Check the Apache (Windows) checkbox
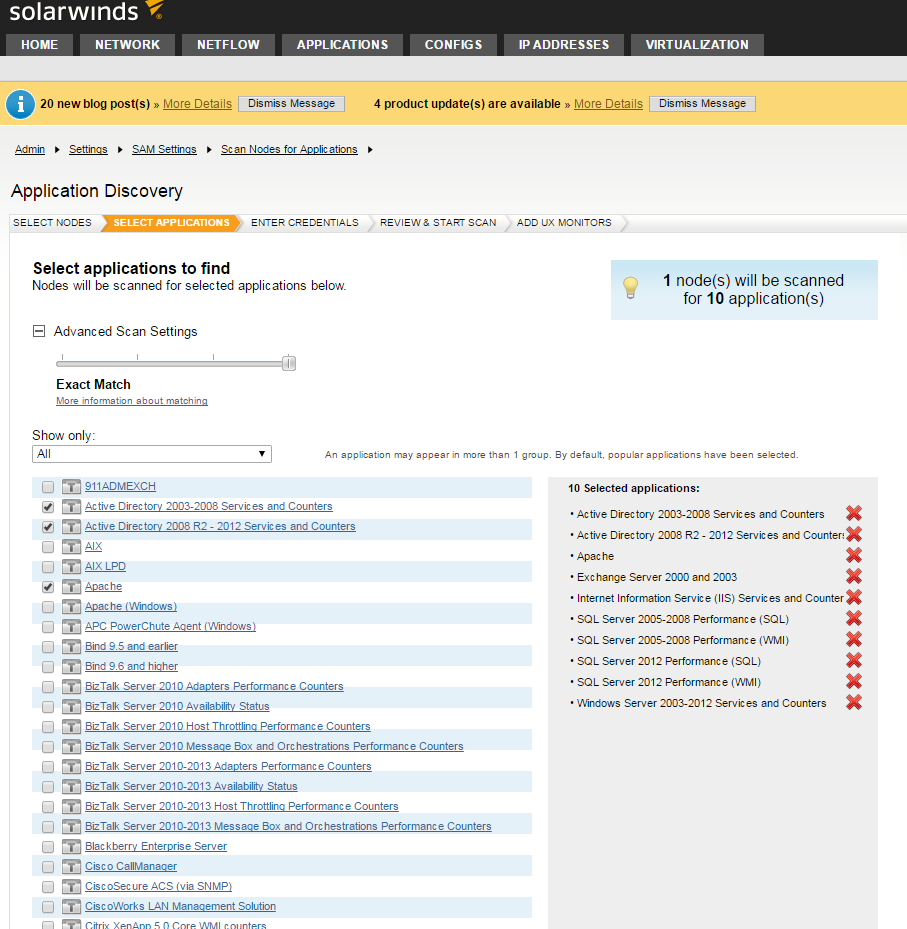This screenshot has height=929, width=907. point(48,607)
